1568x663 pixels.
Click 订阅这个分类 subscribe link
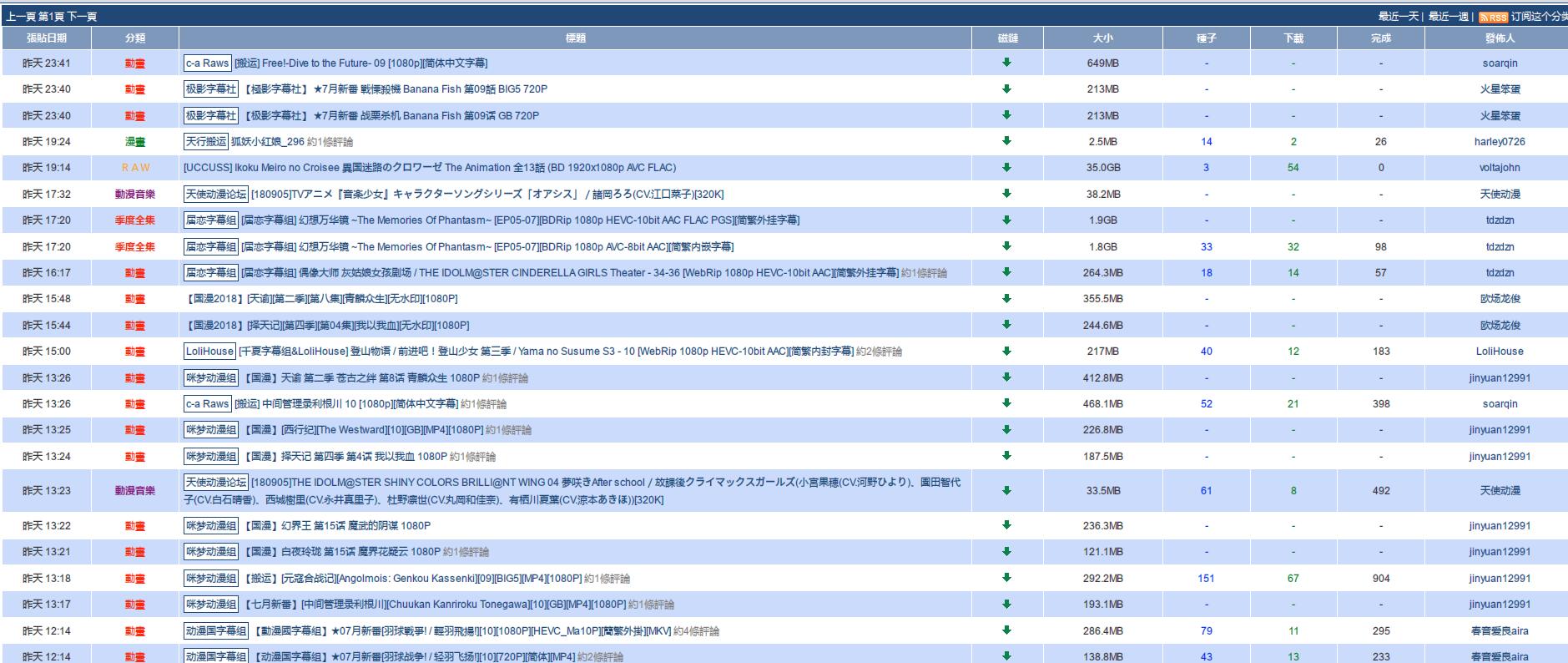pos(1539,17)
